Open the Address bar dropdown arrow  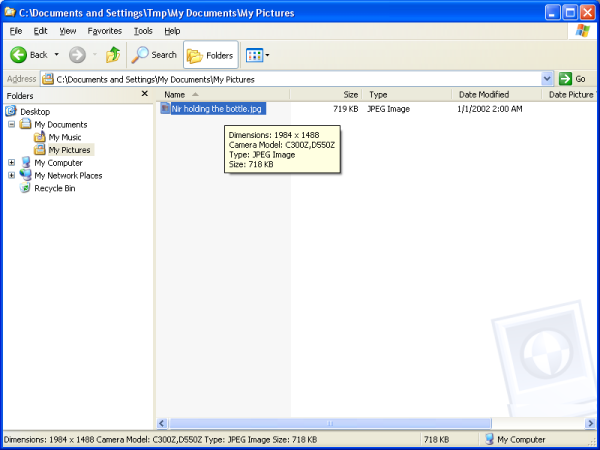click(547, 79)
